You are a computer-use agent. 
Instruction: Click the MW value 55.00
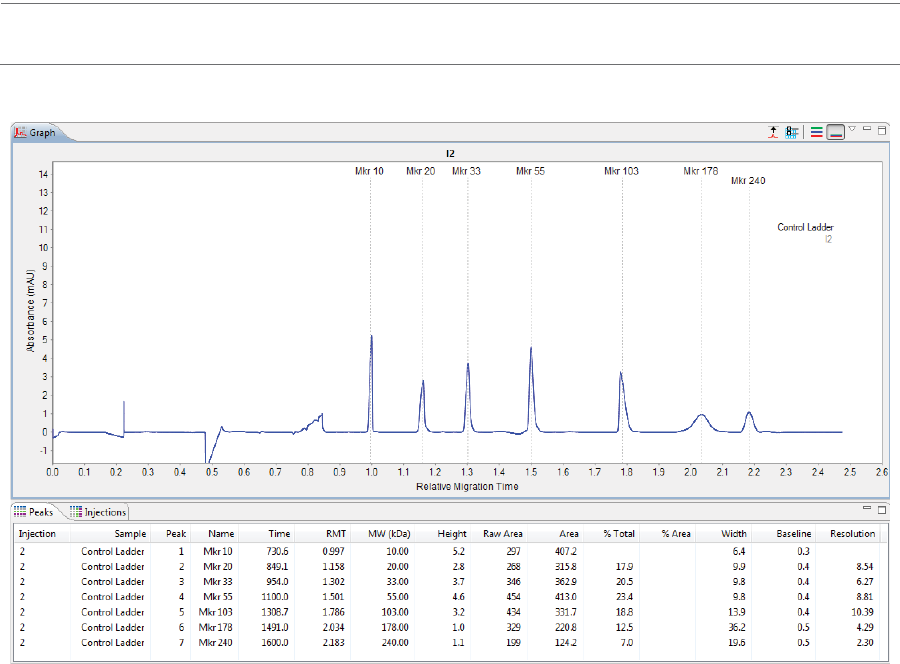point(397,597)
